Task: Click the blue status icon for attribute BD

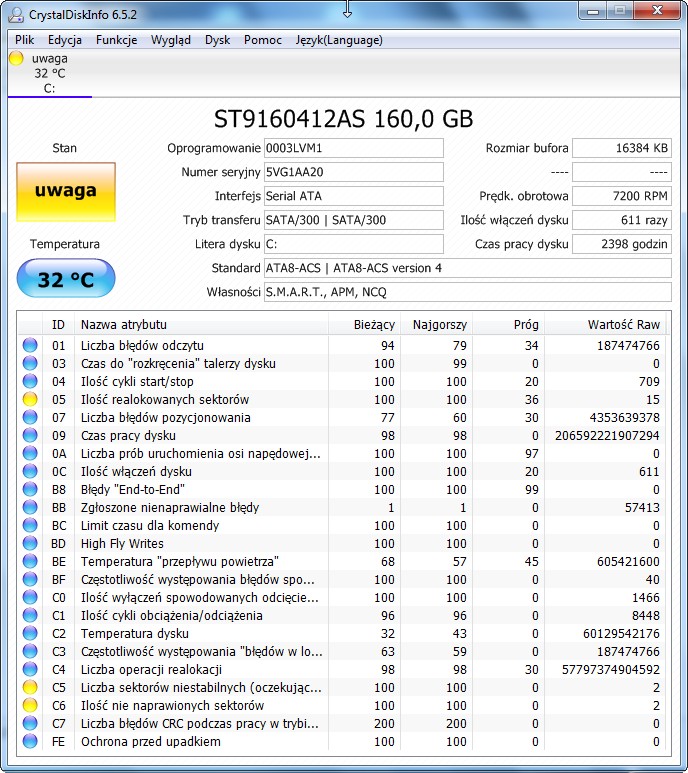Action: pos(30,543)
